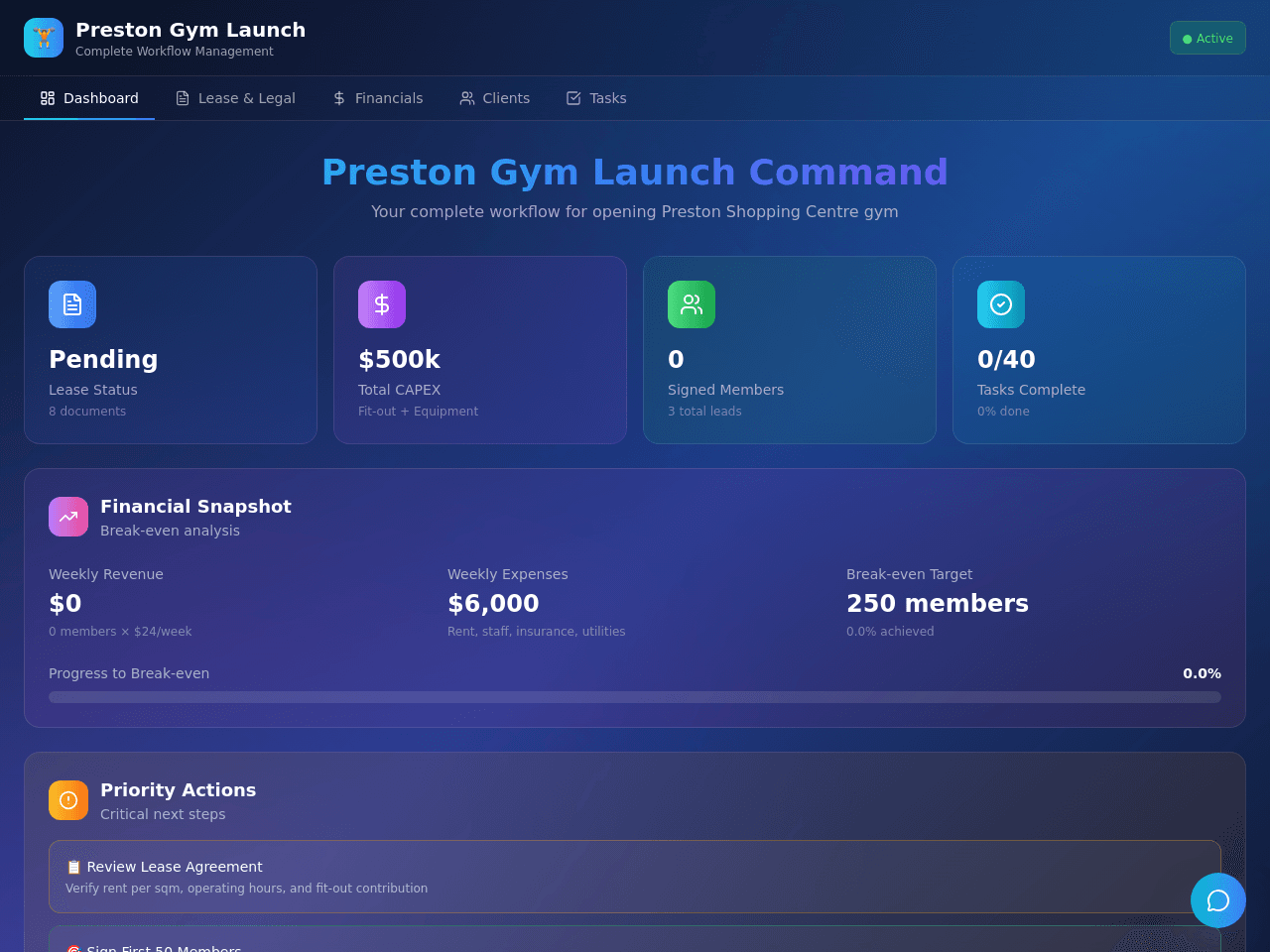Click the Preston Gym Launch Command heading
Viewport: 1270px width, 952px height.
point(635,172)
